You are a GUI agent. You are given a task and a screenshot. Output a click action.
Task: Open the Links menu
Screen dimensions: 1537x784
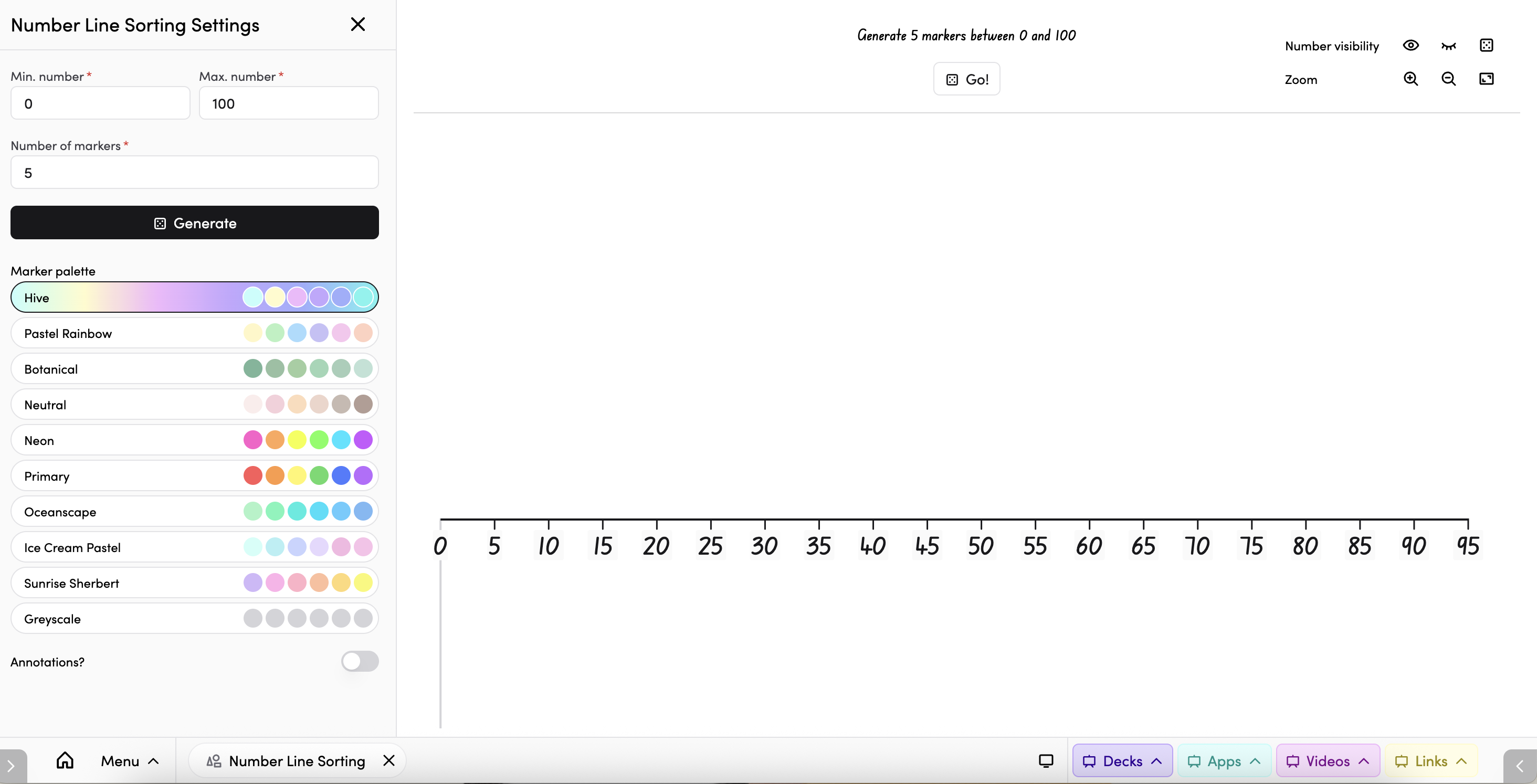(1430, 761)
